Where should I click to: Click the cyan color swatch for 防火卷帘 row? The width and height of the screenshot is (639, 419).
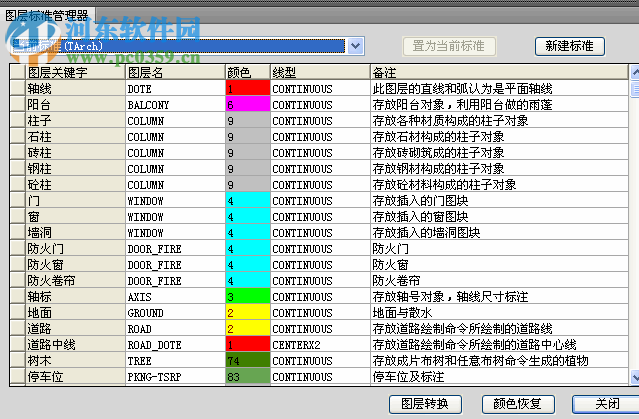pos(248,281)
